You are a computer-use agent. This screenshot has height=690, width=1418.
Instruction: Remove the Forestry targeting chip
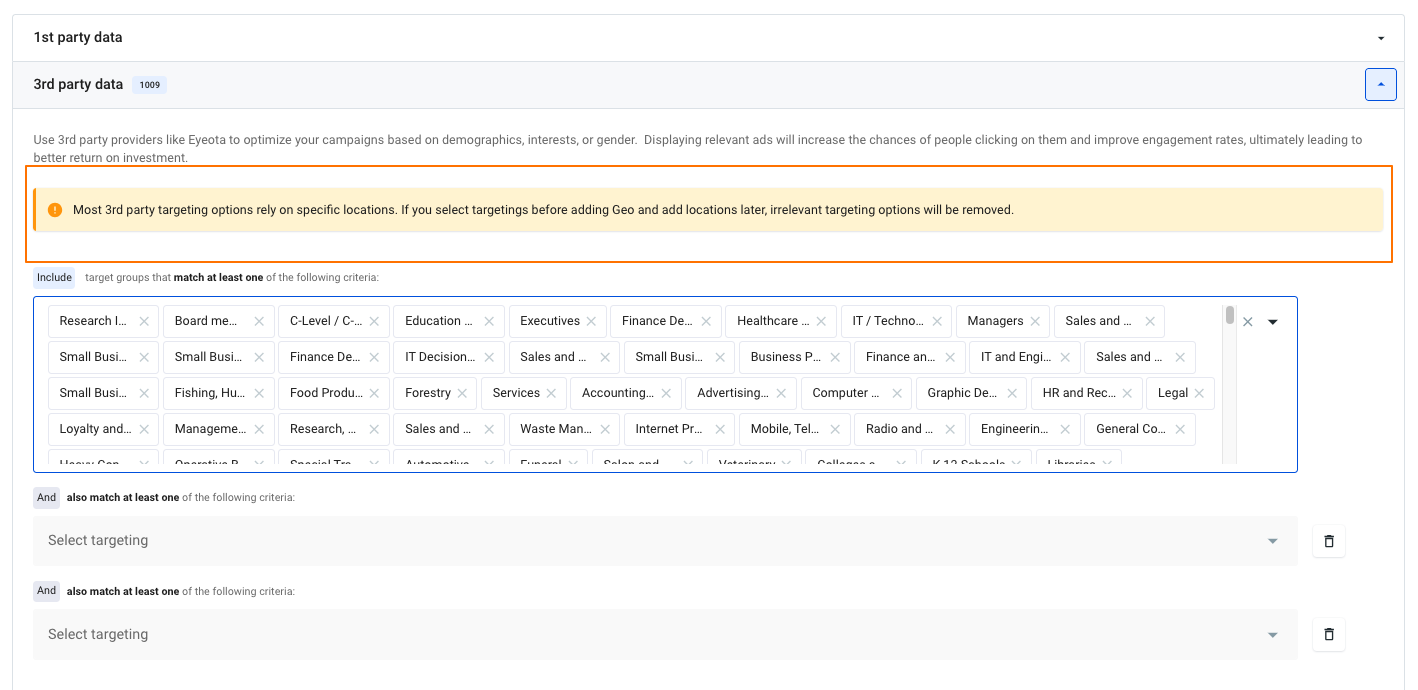(462, 393)
